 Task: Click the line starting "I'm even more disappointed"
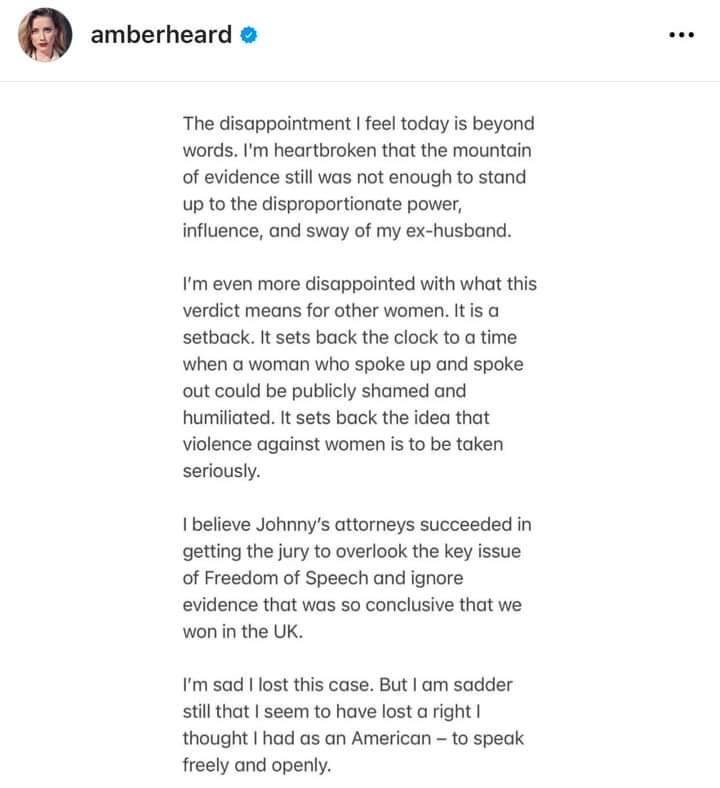point(359,284)
